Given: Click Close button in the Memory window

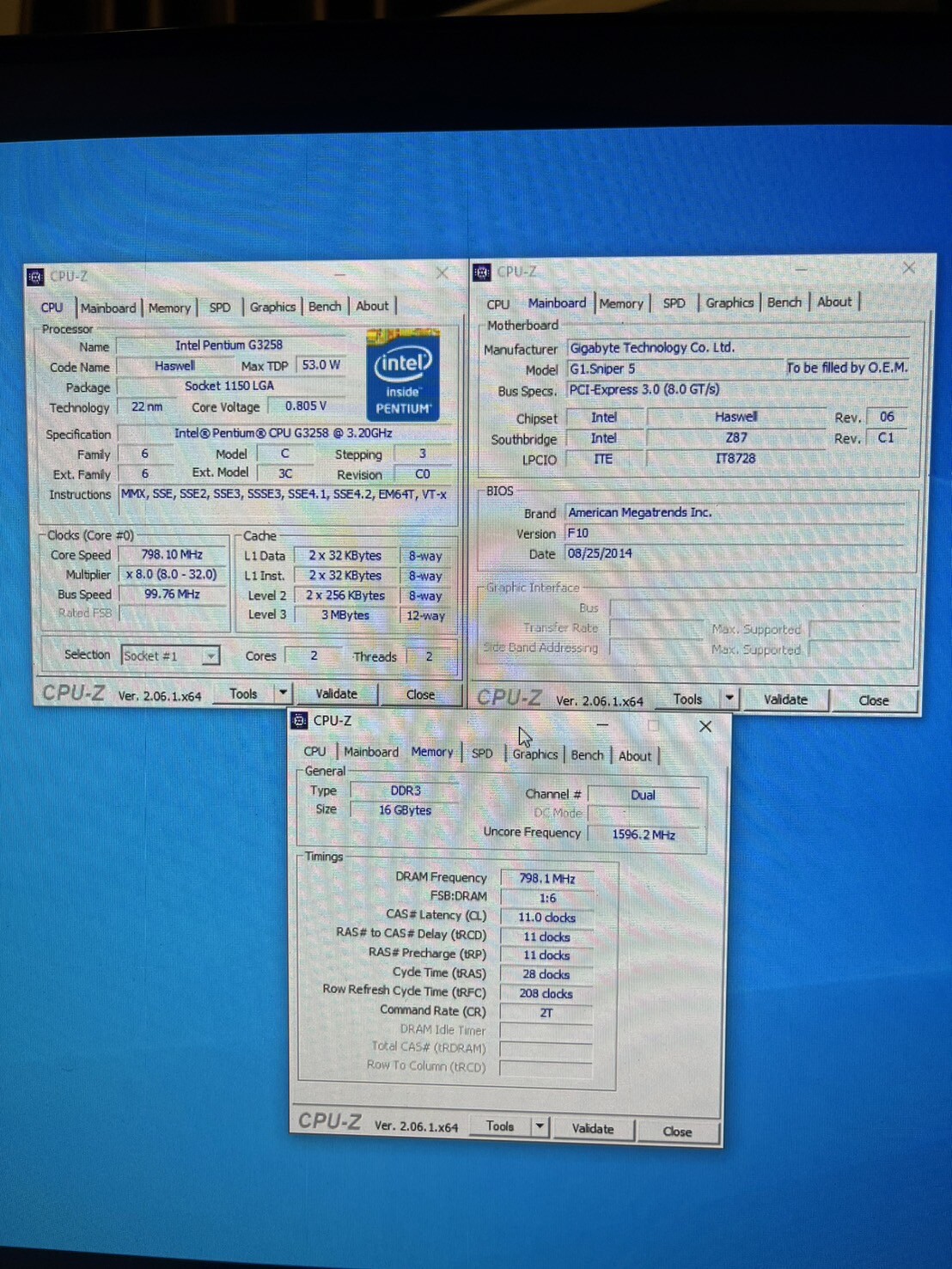Looking at the screenshot, I should pos(677,1132).
